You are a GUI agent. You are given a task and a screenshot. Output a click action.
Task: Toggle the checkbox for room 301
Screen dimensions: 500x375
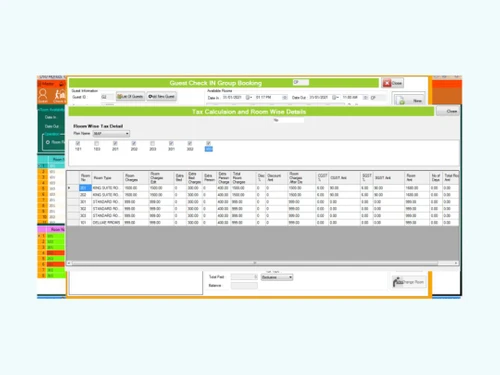pos(171,143)
